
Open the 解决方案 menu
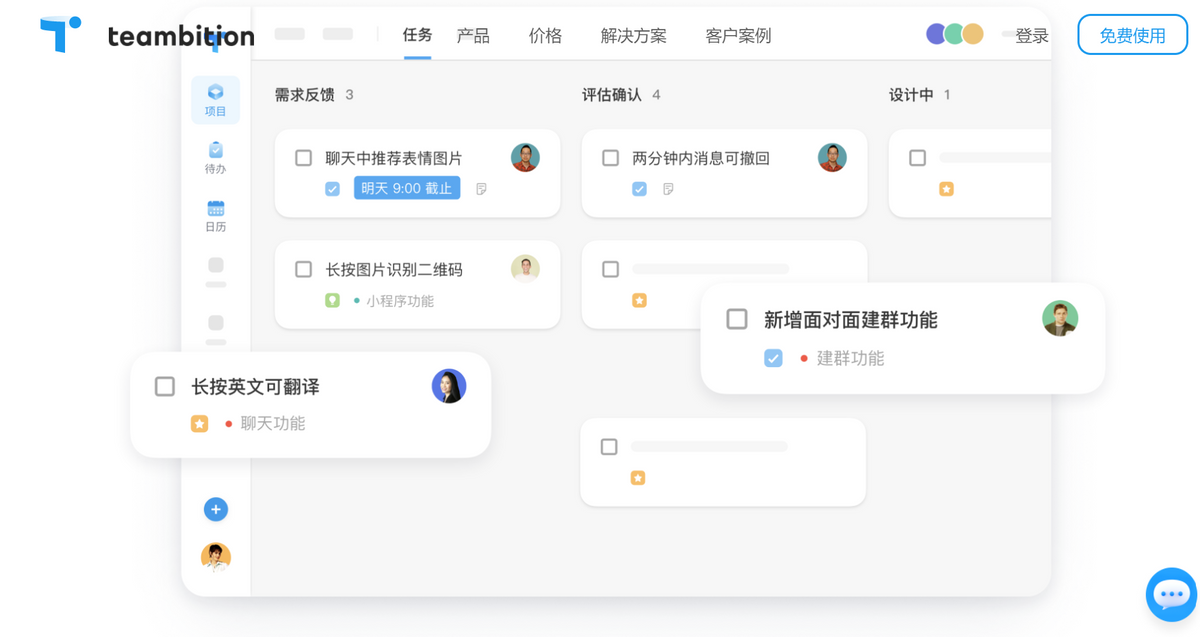(634, 36)
